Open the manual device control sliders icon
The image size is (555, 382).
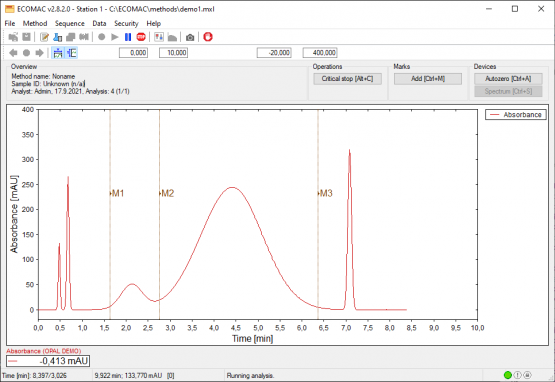point(159,37)
